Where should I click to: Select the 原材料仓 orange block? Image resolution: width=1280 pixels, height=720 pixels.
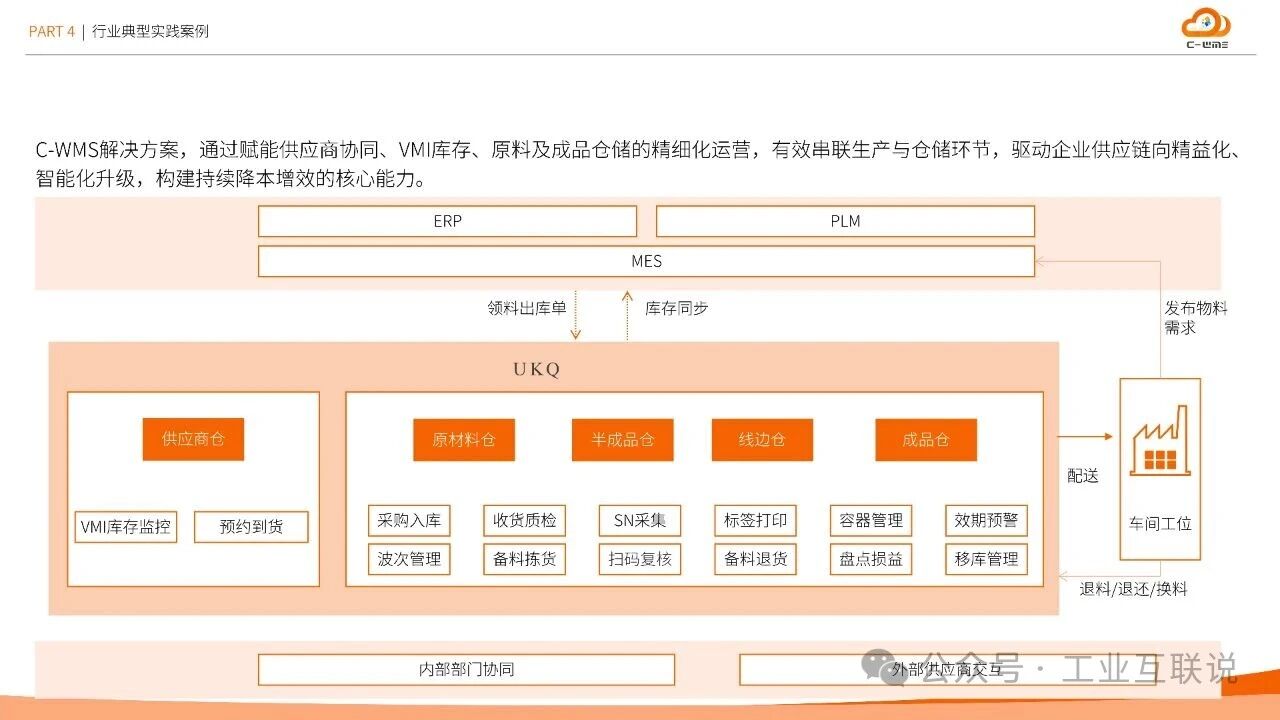[x=464, y=439]
